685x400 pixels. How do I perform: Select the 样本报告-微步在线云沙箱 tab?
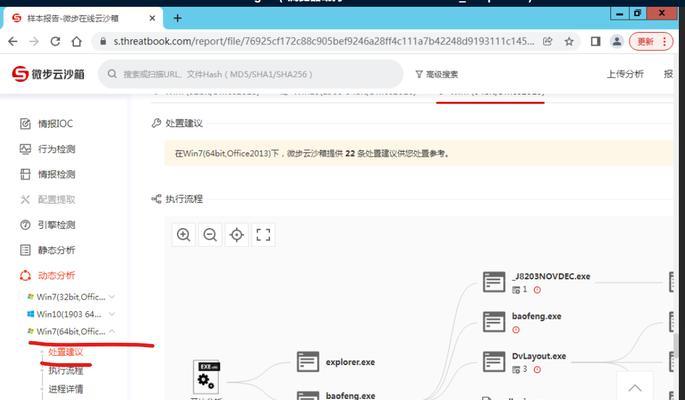83,18
